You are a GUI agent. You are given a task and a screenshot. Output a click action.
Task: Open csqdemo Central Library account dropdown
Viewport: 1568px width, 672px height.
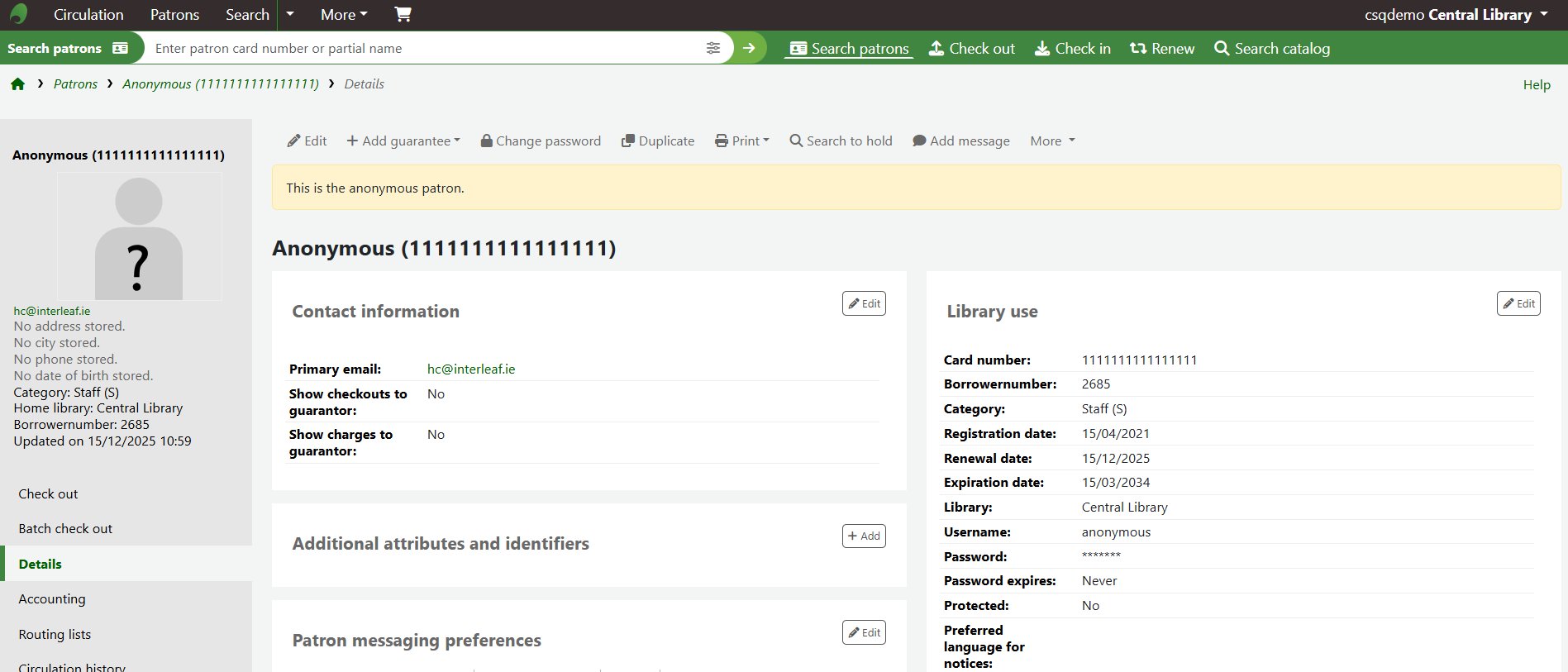click(1456, 14)
